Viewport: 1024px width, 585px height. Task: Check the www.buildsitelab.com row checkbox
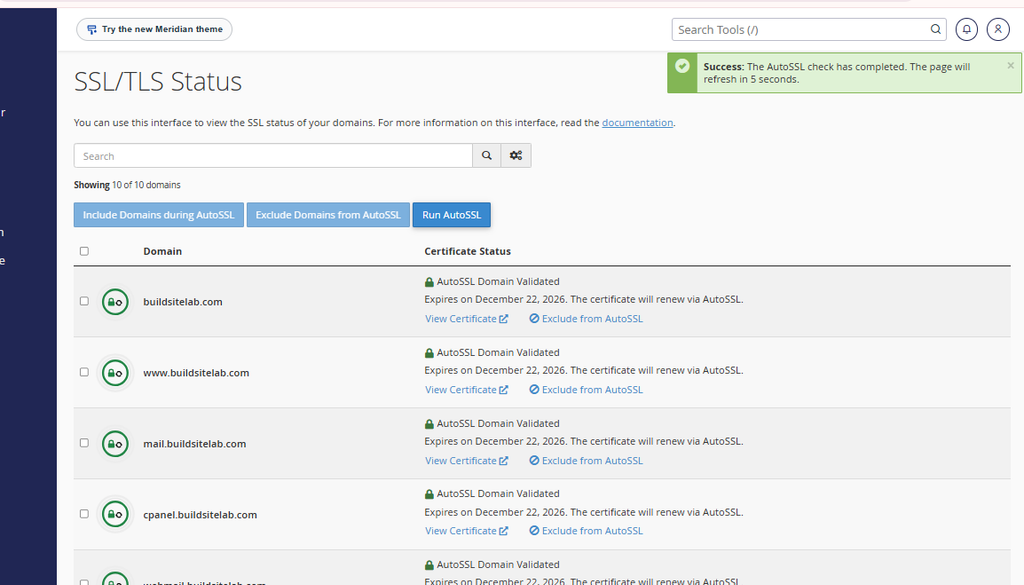coord(84,372)
